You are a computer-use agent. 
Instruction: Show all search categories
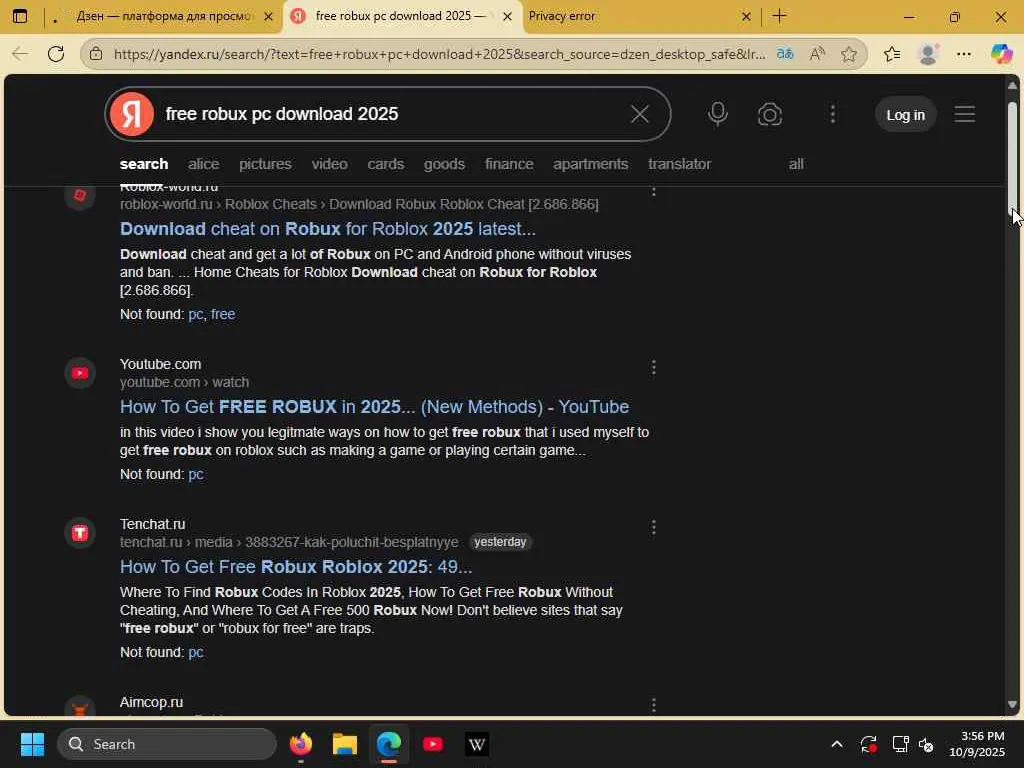click(796, 164)
